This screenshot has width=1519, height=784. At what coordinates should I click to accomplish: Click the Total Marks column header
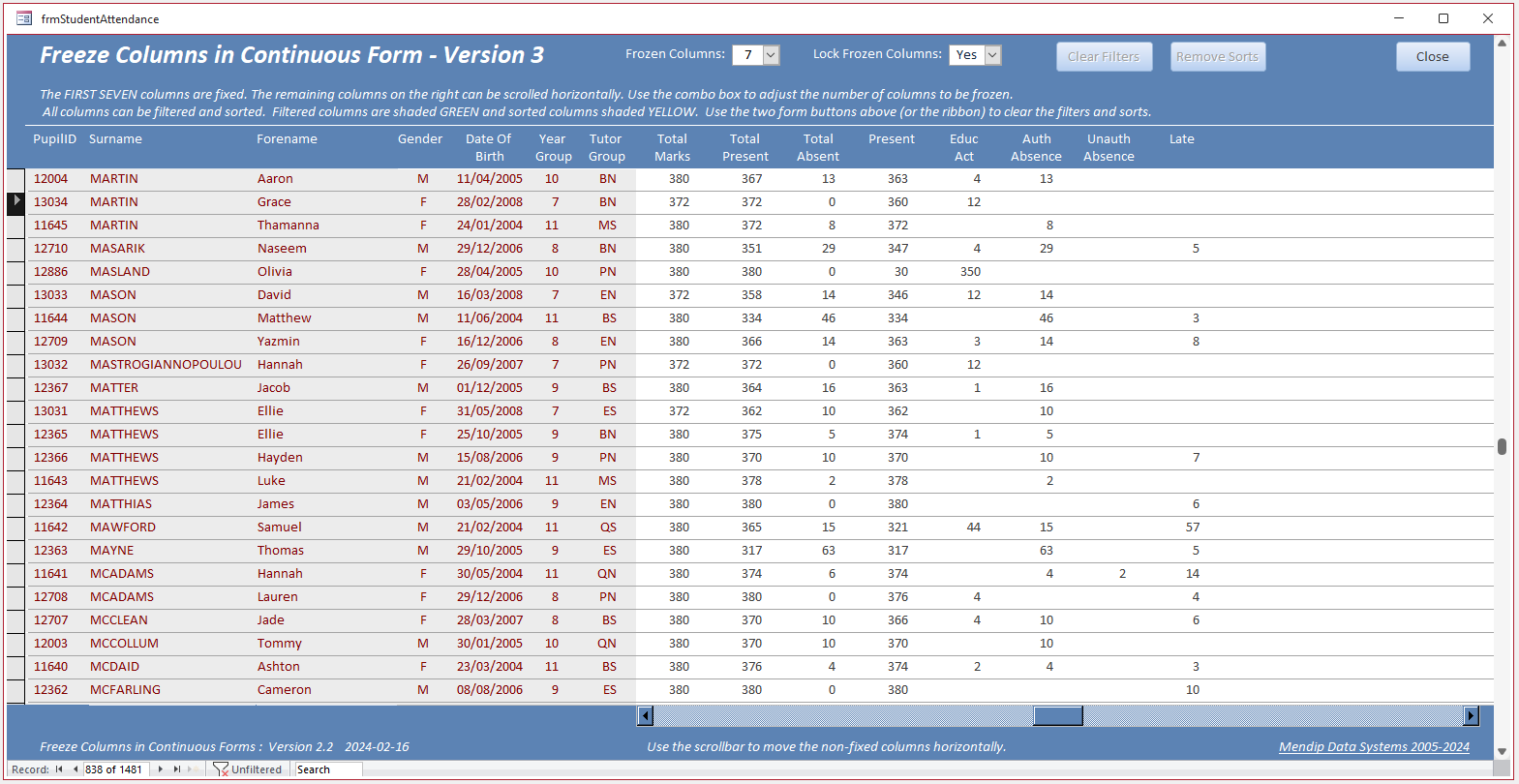pos(673,148)
